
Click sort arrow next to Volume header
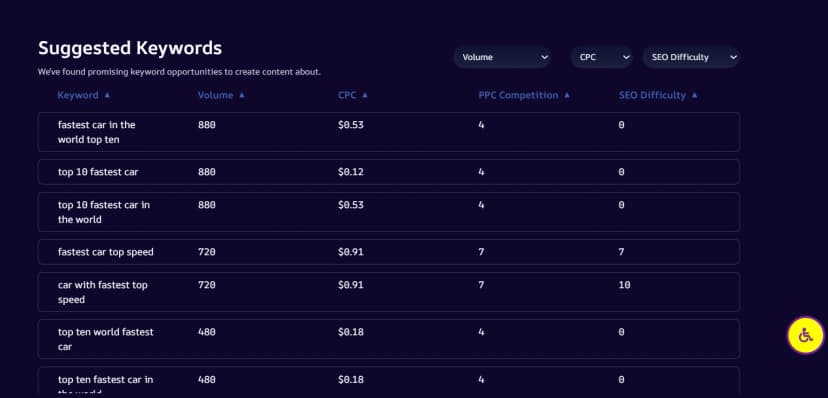click(x=242, y=95)
